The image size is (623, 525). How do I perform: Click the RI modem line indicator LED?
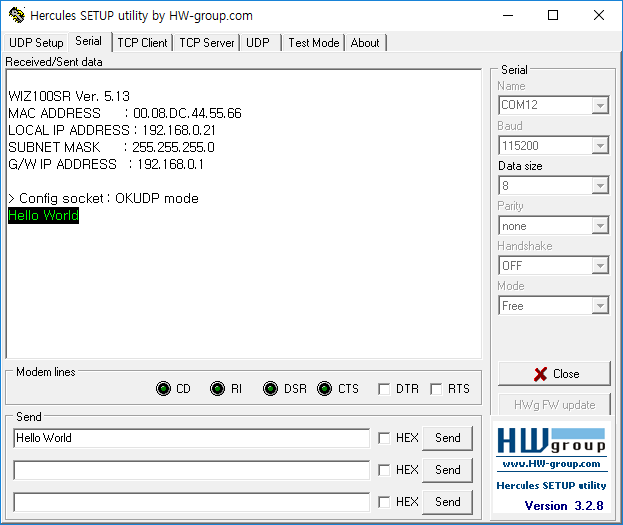(217, 388)
